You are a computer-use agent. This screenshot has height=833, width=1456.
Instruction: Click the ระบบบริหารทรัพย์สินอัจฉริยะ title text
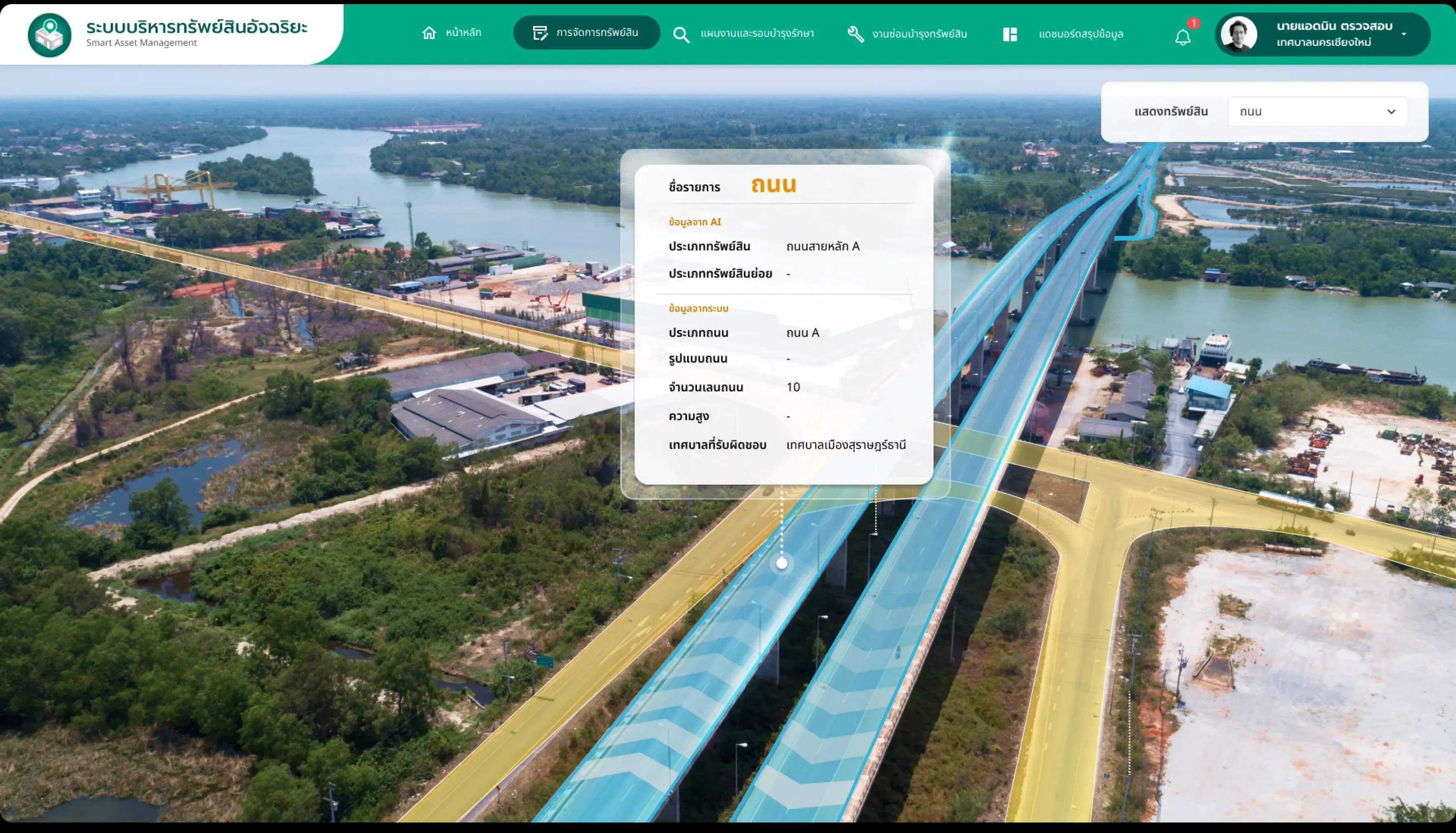click(197, 26)
